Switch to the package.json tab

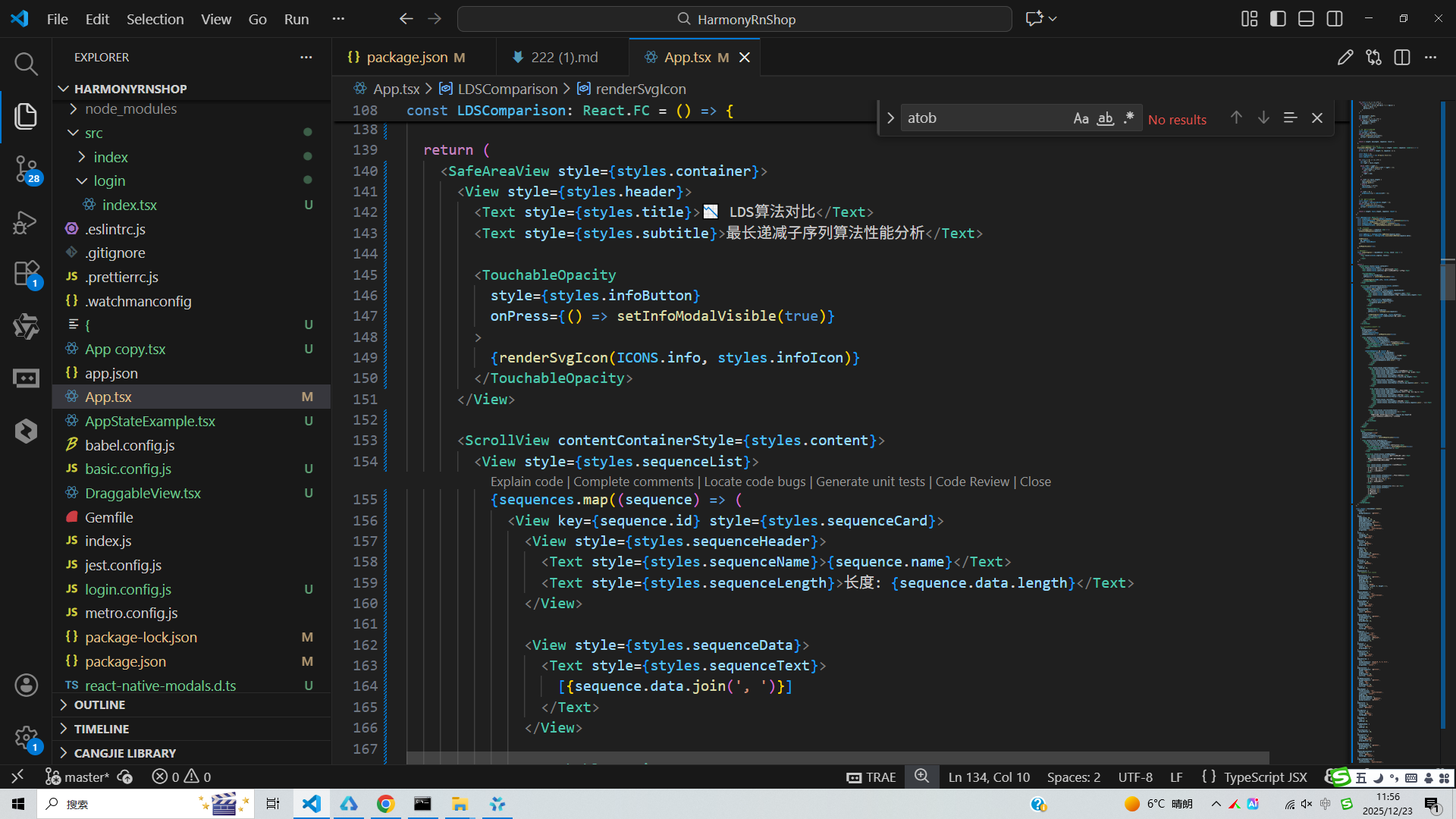[x=406, y=58]
